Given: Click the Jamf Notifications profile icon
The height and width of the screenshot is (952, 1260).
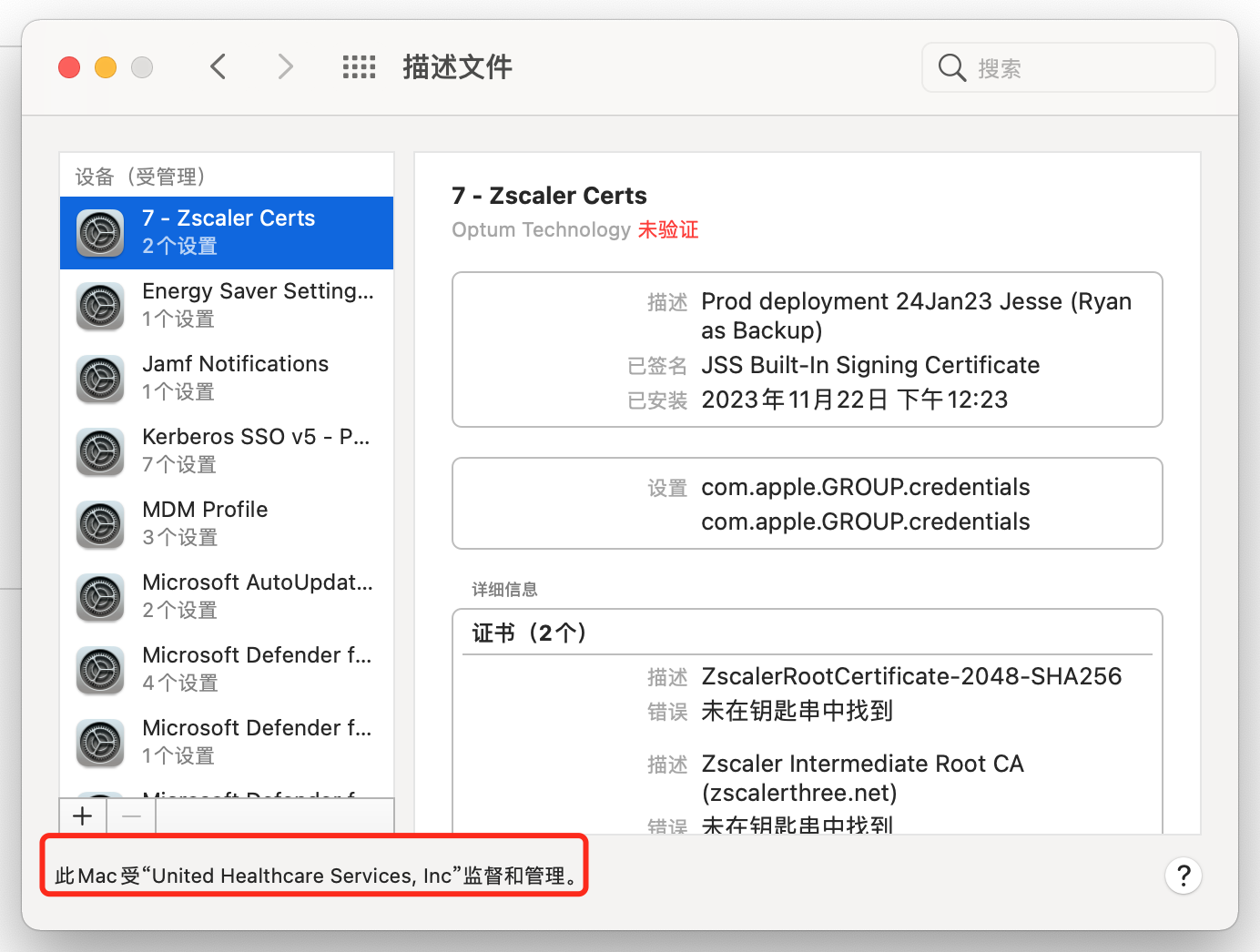Looking at the screenshot, I should (x=100, y=379).
